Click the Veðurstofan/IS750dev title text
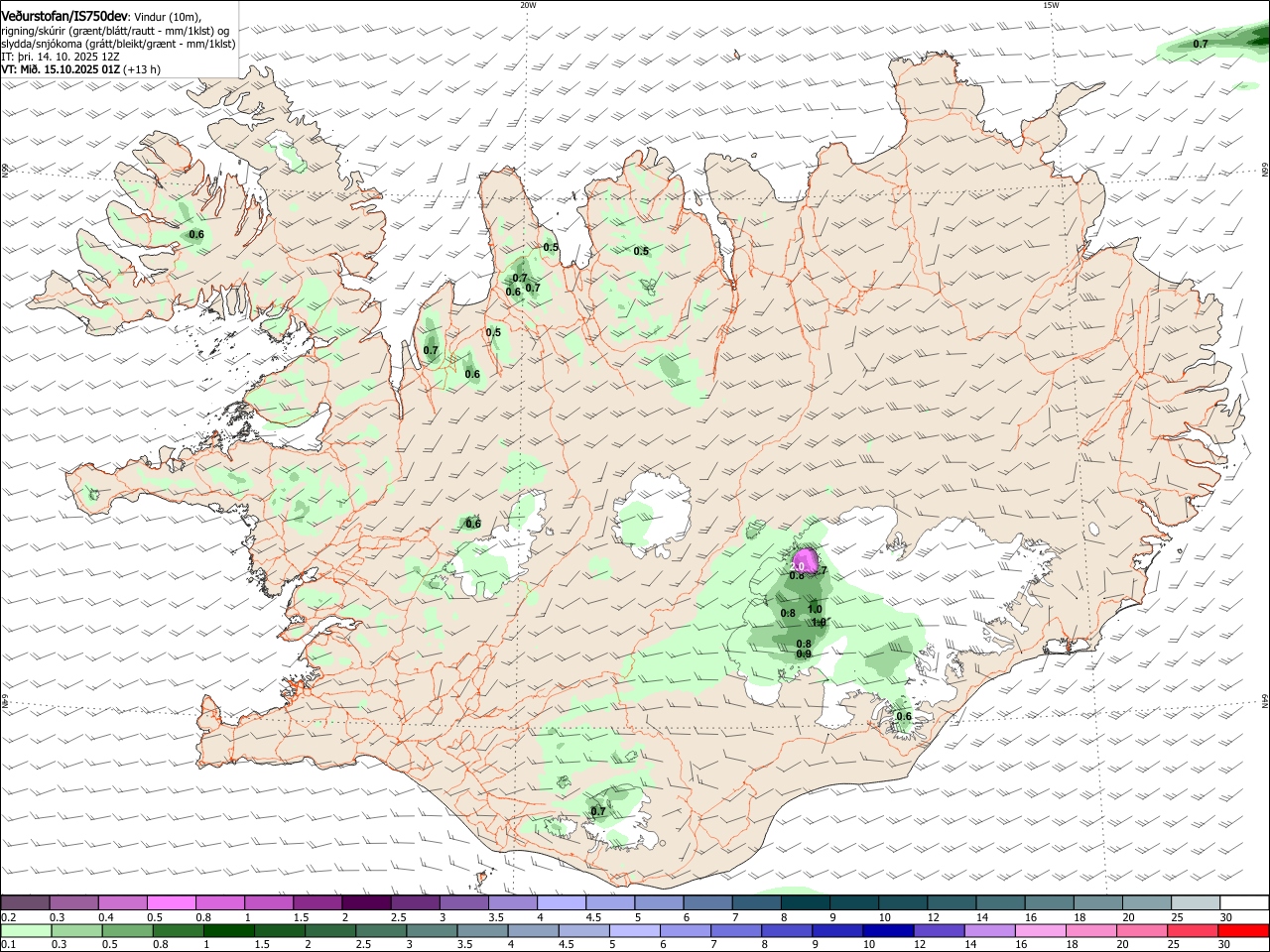 (x=64, y=17)
